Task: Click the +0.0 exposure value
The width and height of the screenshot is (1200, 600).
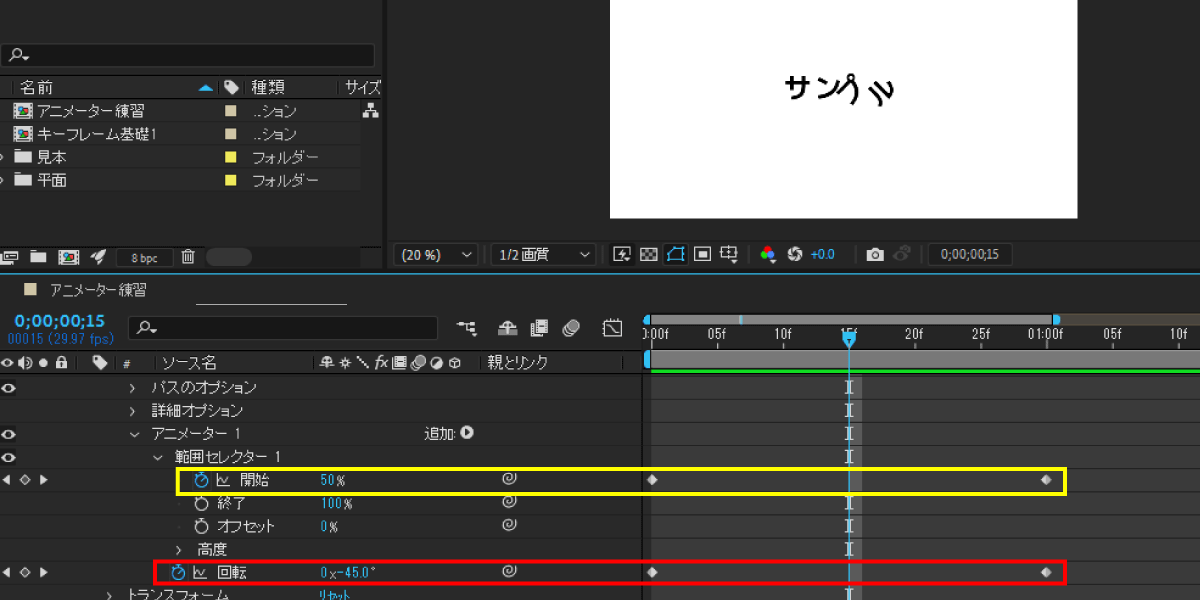Action: click(822, 255)
